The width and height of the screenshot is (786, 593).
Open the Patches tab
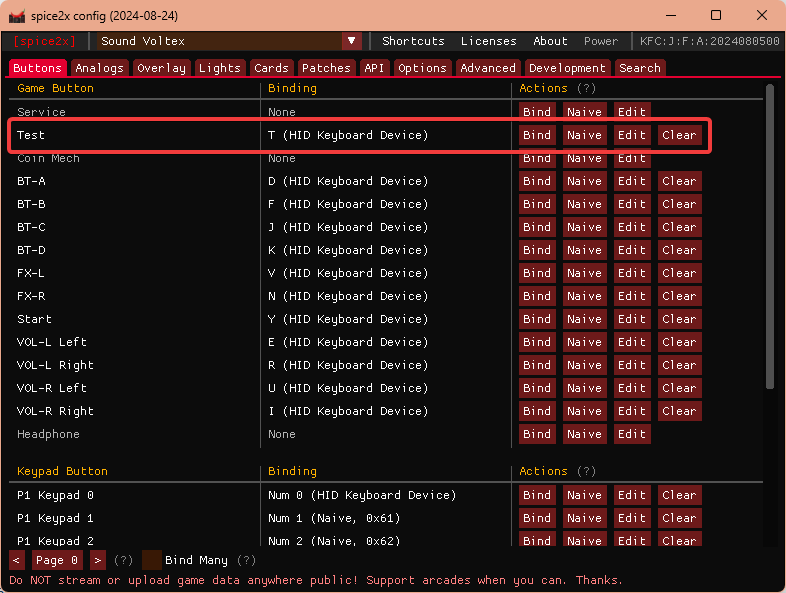click(x=326, y=68)
